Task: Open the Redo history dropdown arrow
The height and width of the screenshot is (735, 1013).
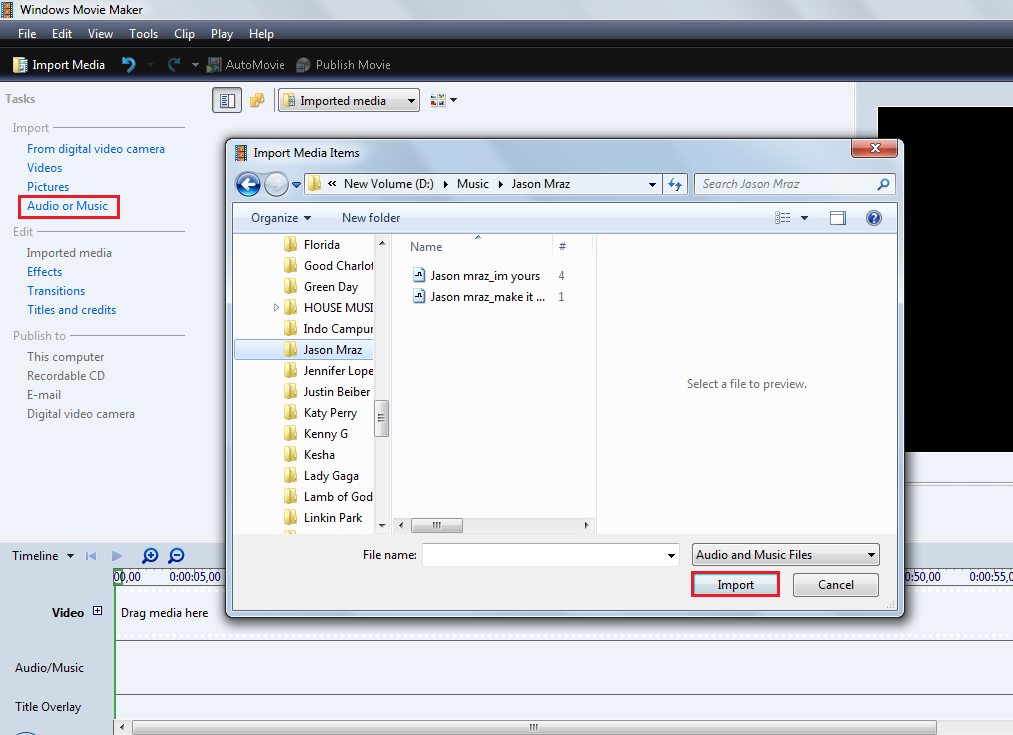Action: pos(194,65)
